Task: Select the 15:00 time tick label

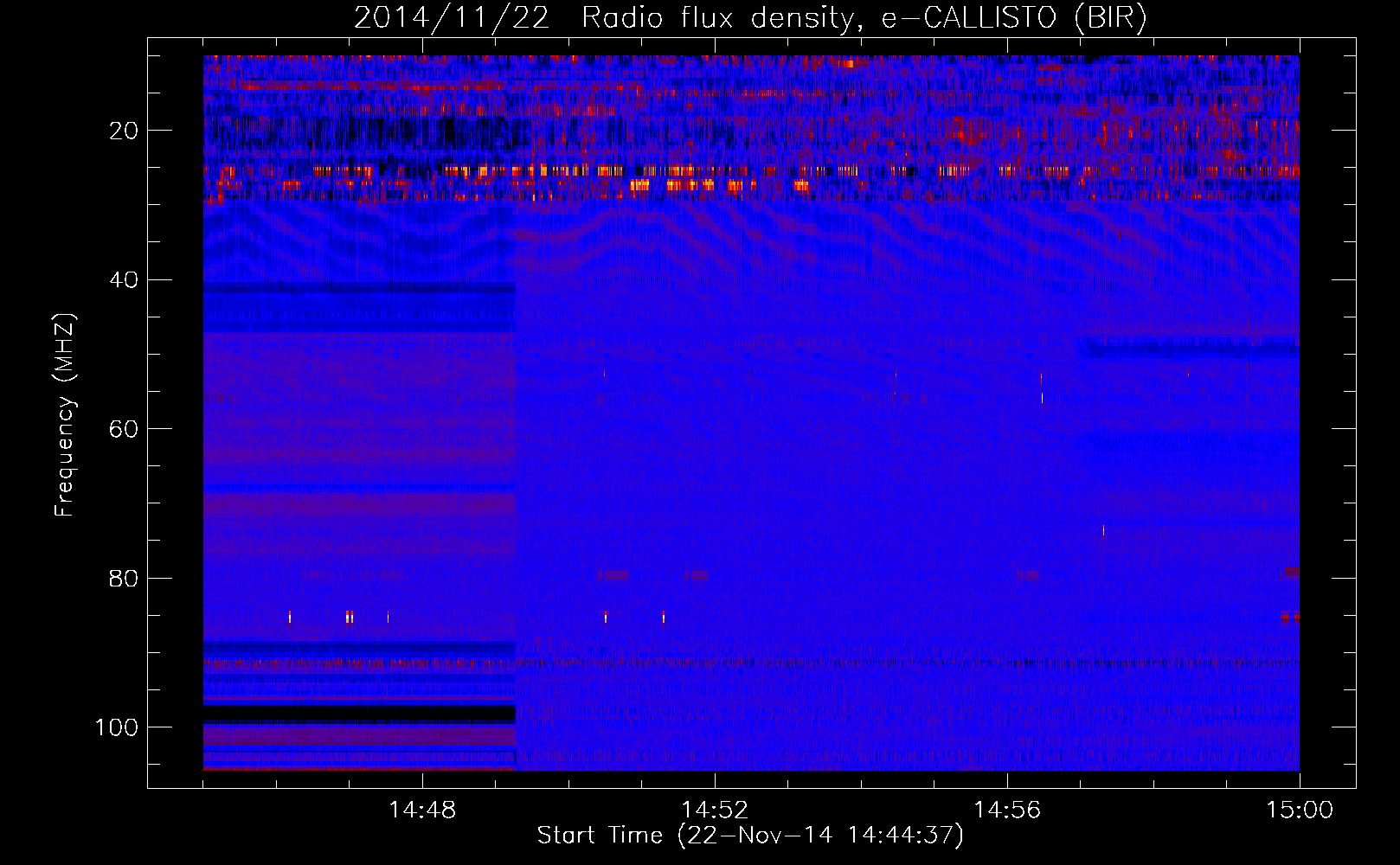Action: 1300,811
